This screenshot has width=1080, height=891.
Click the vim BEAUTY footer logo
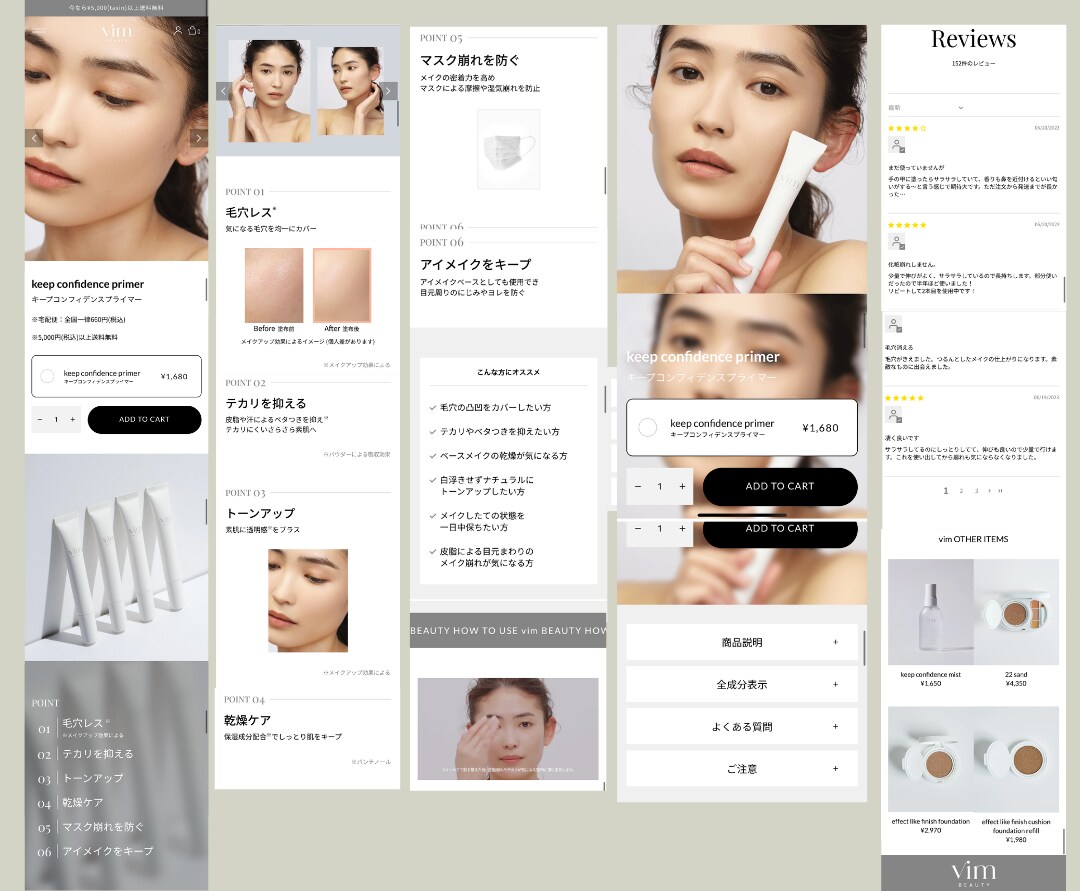click(x=973, y=873)
